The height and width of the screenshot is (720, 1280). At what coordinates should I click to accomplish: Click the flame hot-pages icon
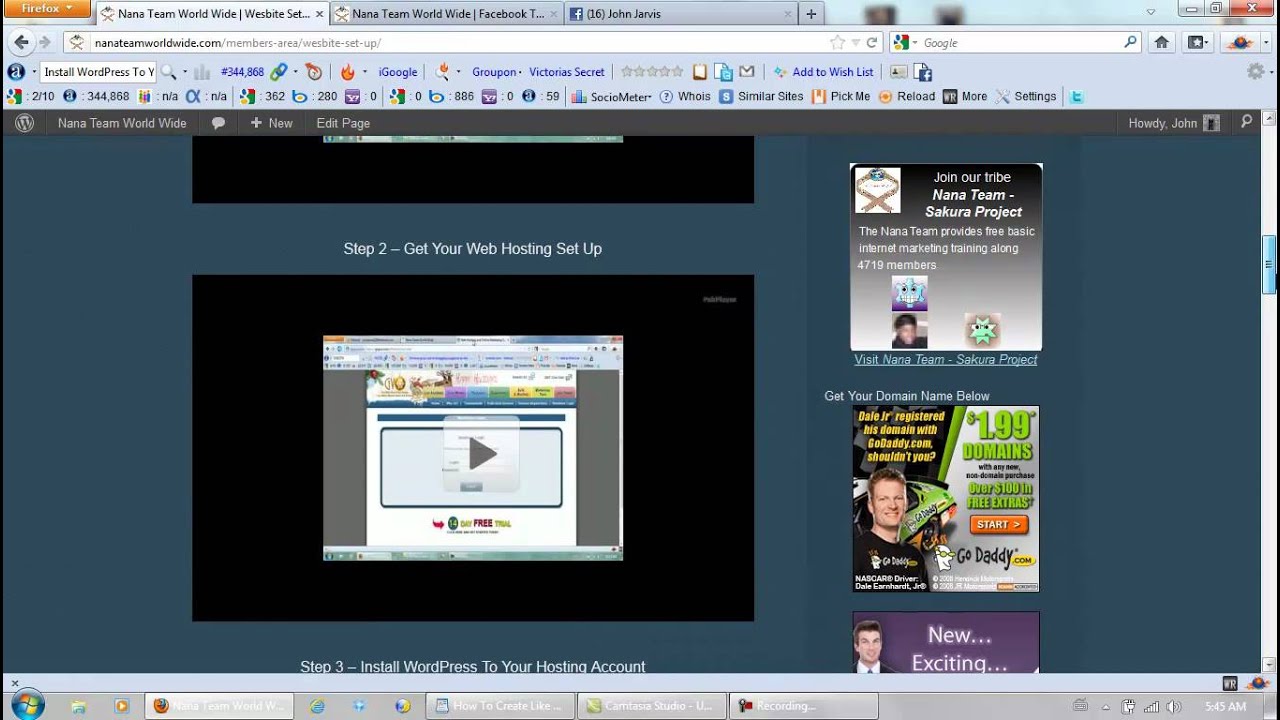348,72
